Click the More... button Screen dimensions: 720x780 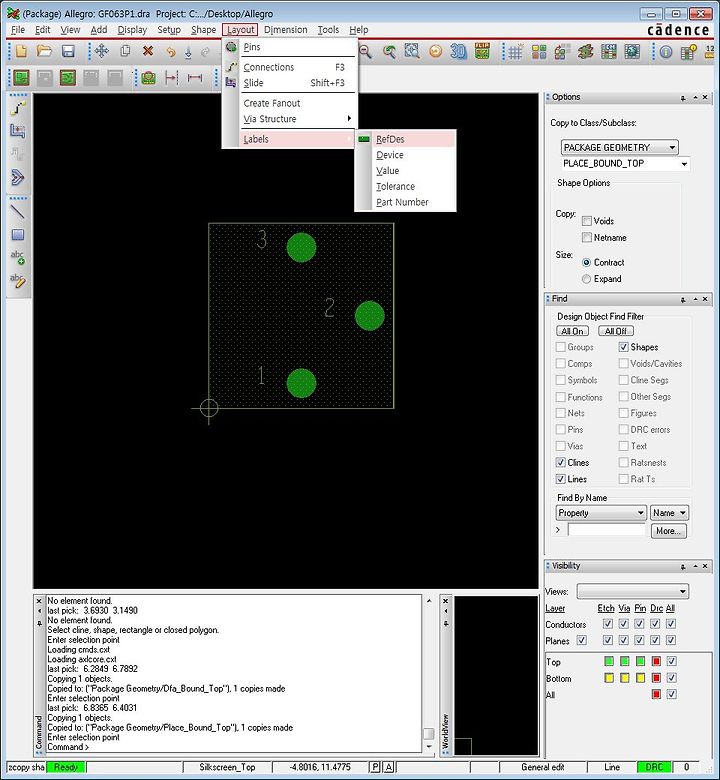[x=669, y=531]
